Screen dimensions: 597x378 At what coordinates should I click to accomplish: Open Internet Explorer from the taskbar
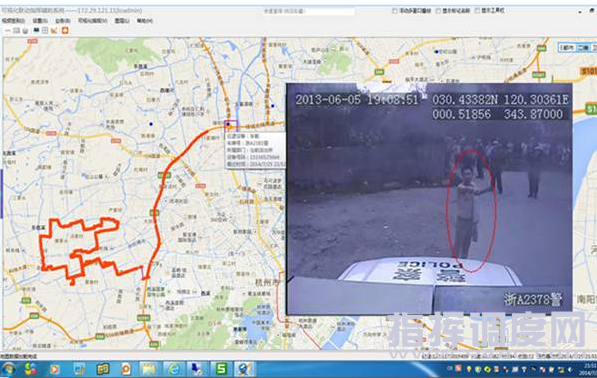coord(174,369)
